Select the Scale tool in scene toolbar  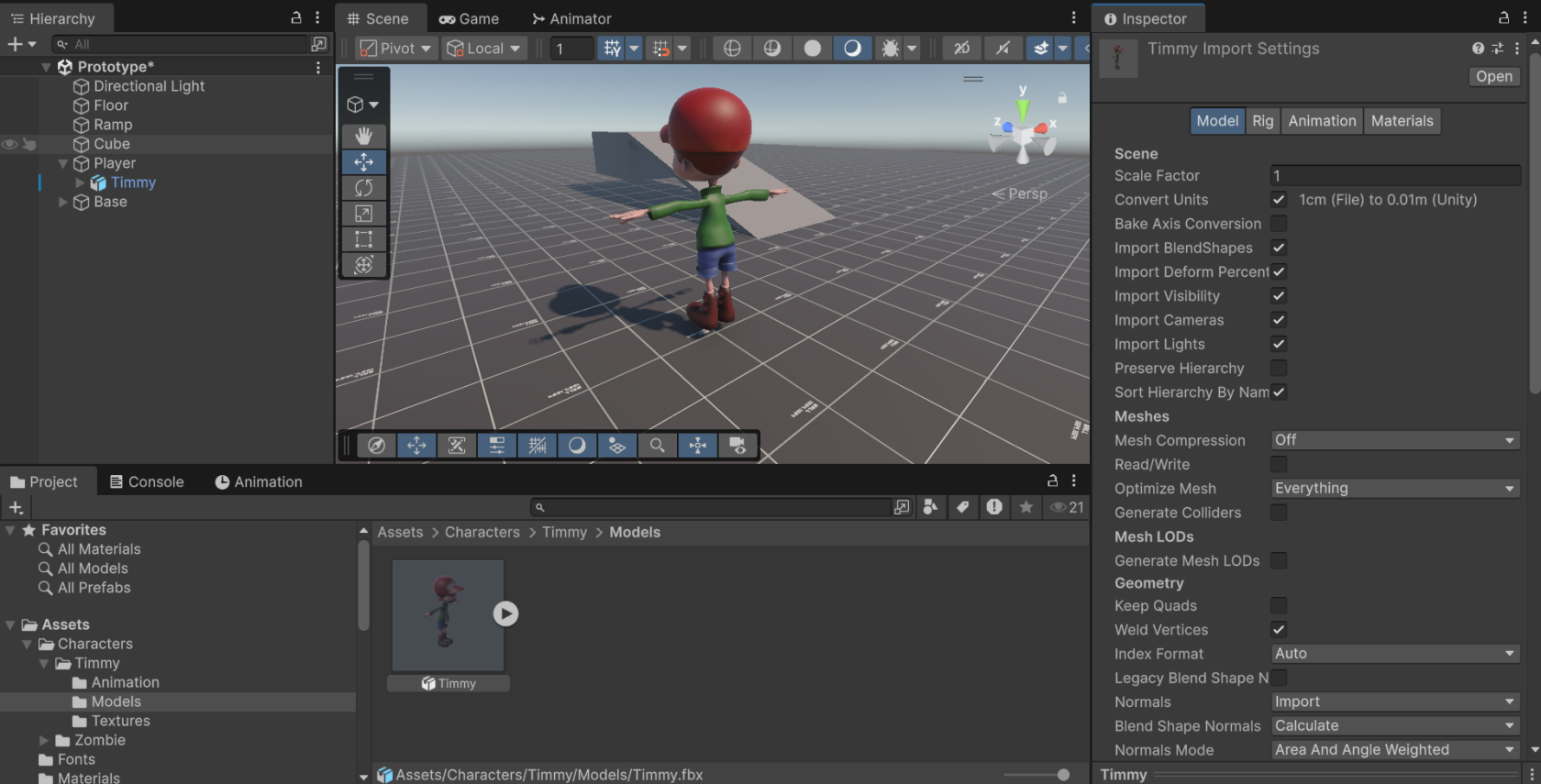(364, 214)
